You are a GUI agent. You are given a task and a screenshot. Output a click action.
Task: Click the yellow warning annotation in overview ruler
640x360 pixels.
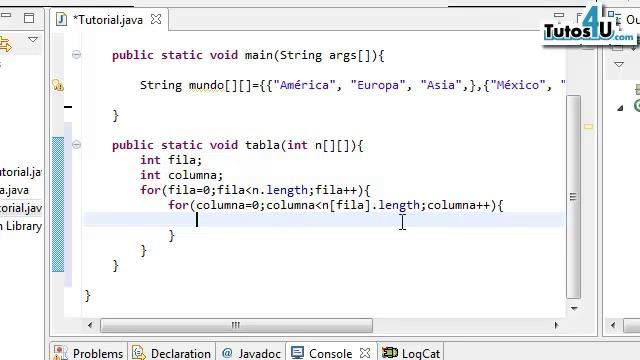coord(588,127)
